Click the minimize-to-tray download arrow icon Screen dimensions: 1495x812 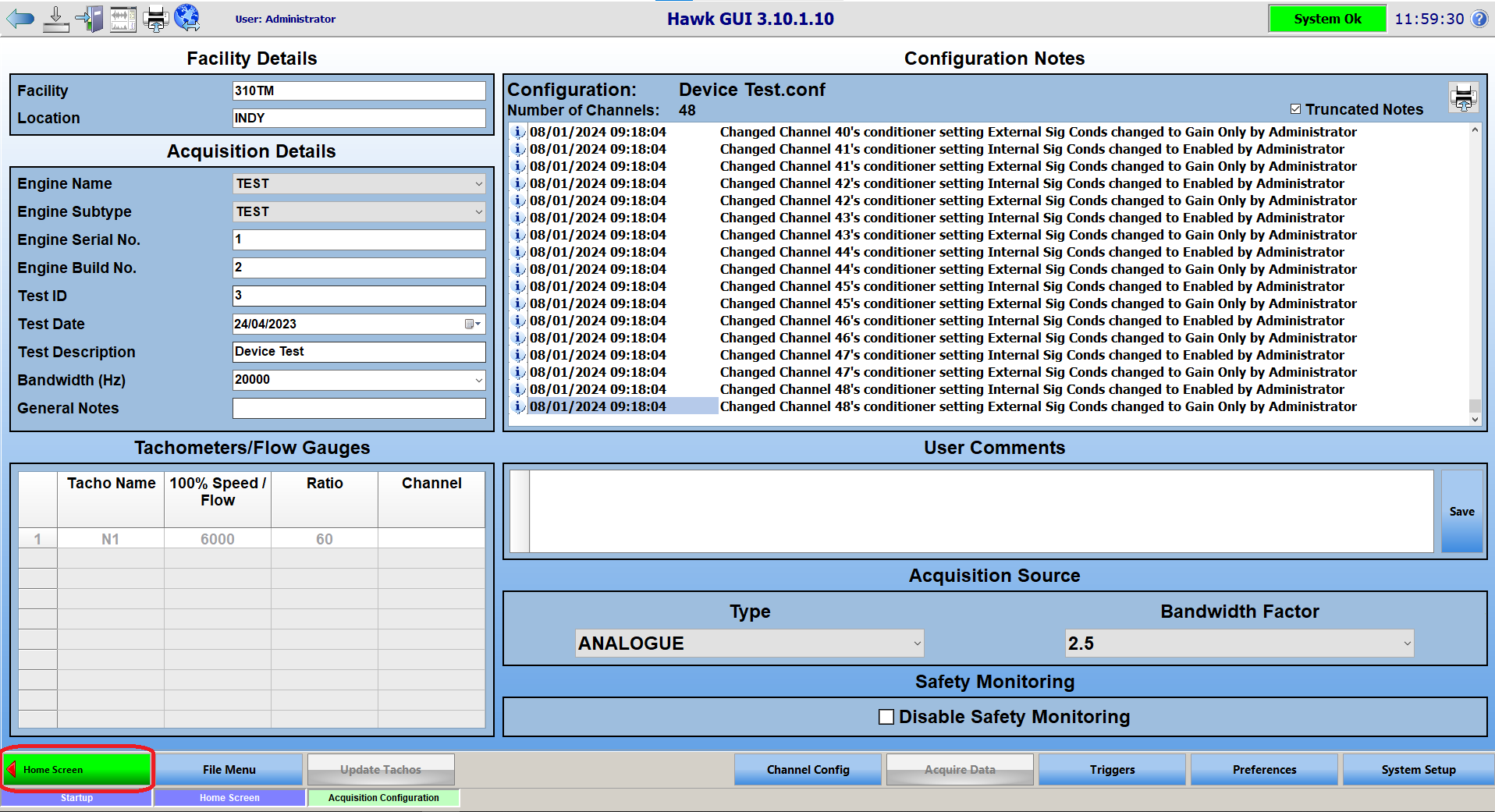click(55, 19)
